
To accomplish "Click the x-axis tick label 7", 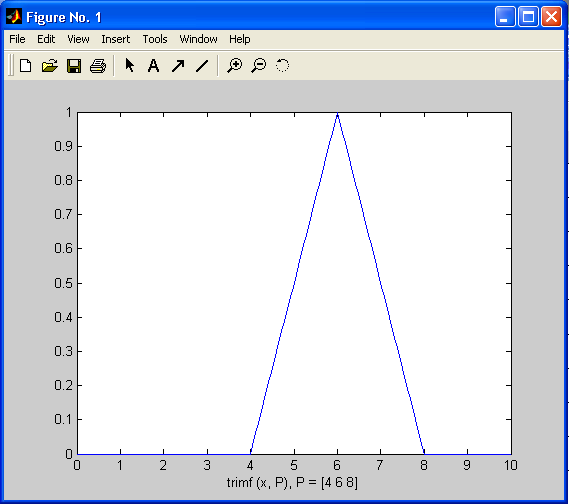I will pos(380,465).
